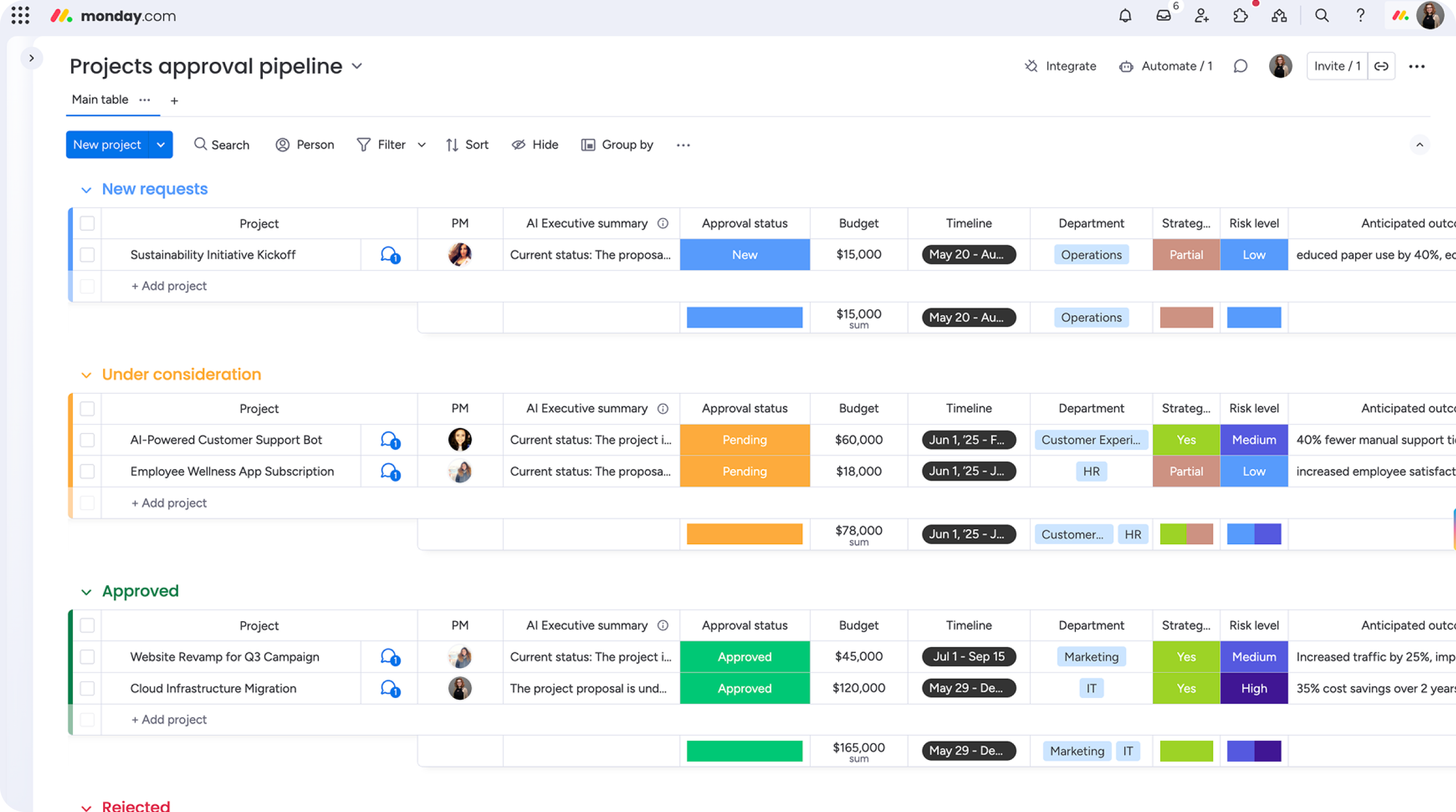The image size is (1456, 812).
Task: Open Automate / 1 automations
Action: 1166,67
